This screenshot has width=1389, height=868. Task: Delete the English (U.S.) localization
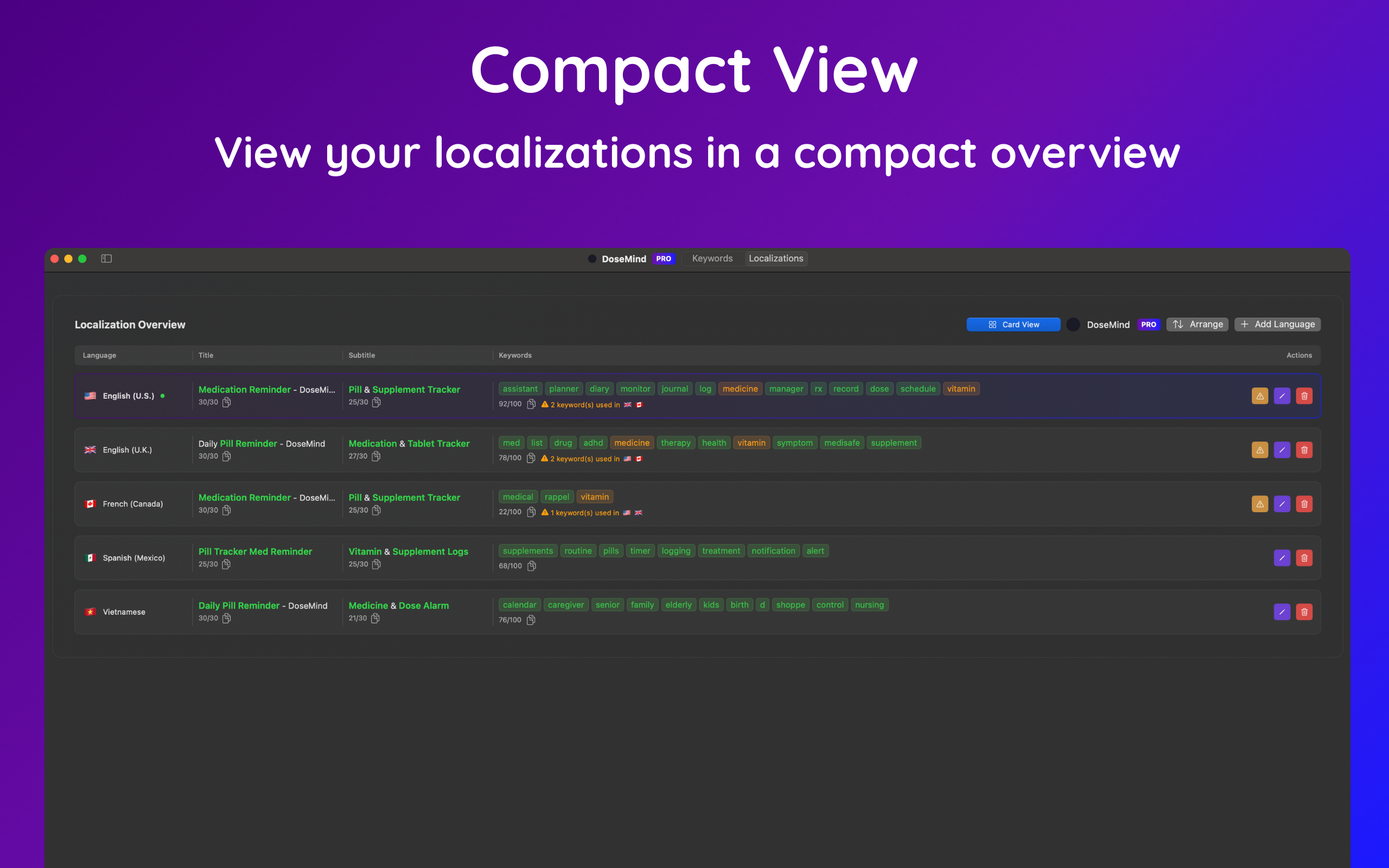point(1304,396)
